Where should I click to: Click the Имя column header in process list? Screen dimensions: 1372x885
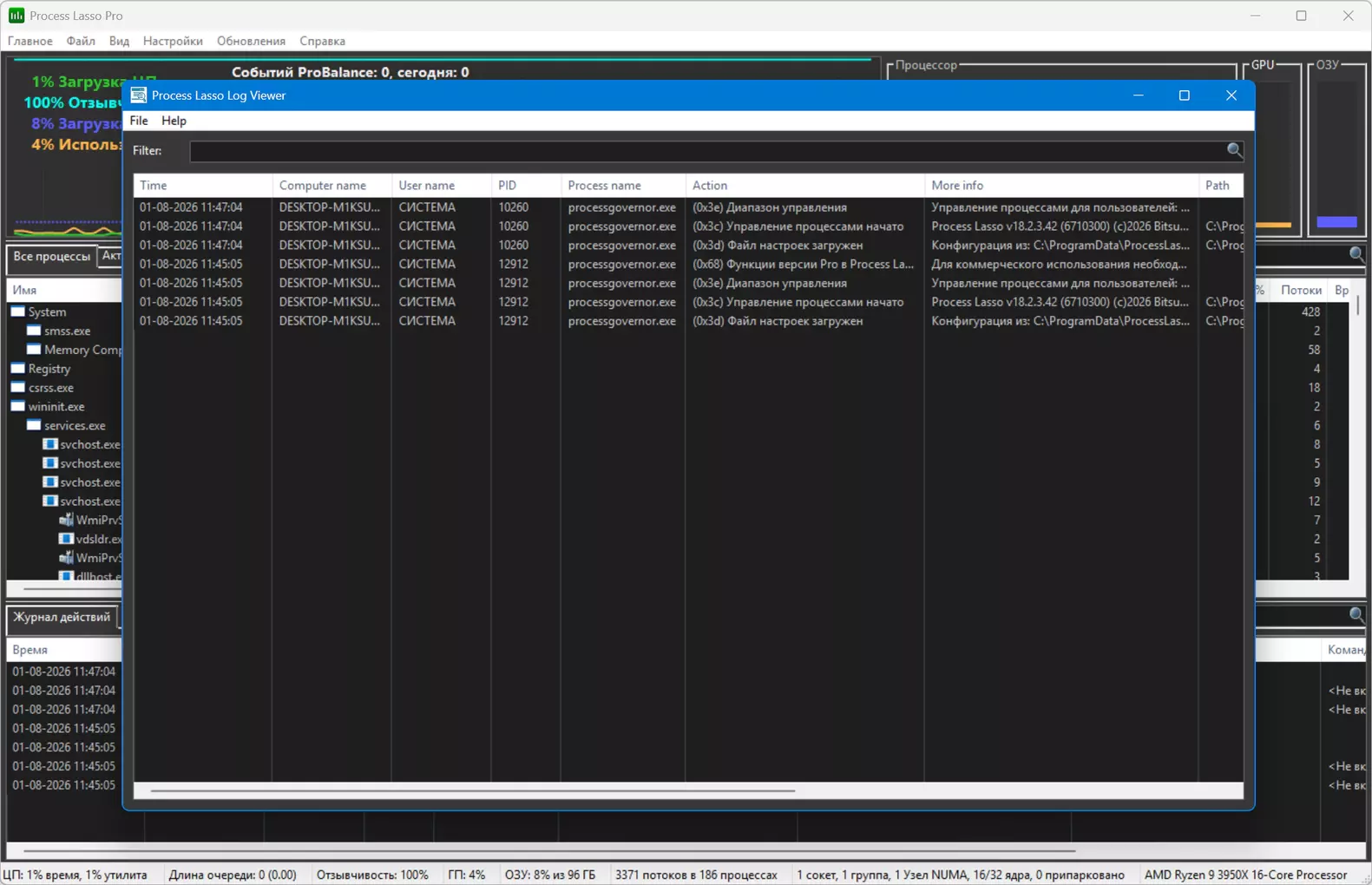click(x=64, y=291)
